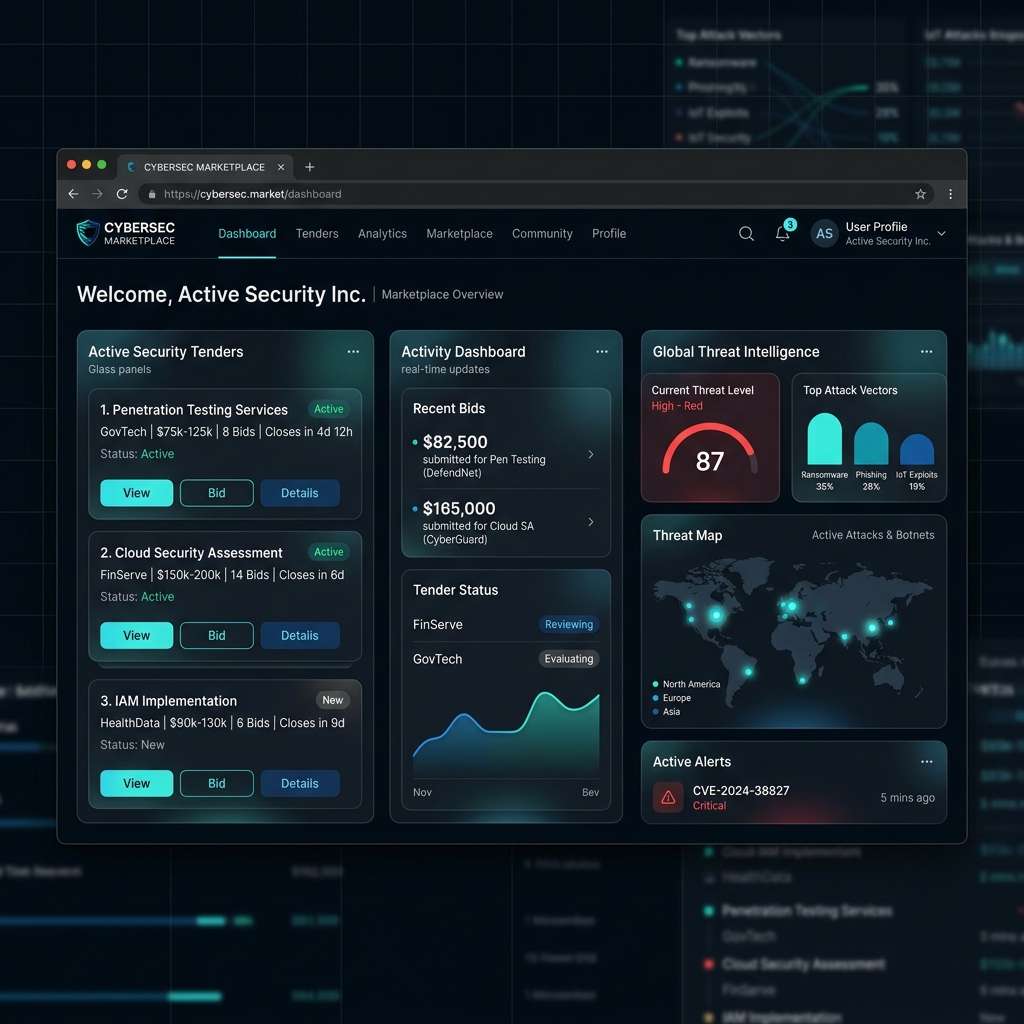Open Active Alerts three-dot menu
The width and height of the screenshot is (1024, 1024).
click(x=926, y=761)
